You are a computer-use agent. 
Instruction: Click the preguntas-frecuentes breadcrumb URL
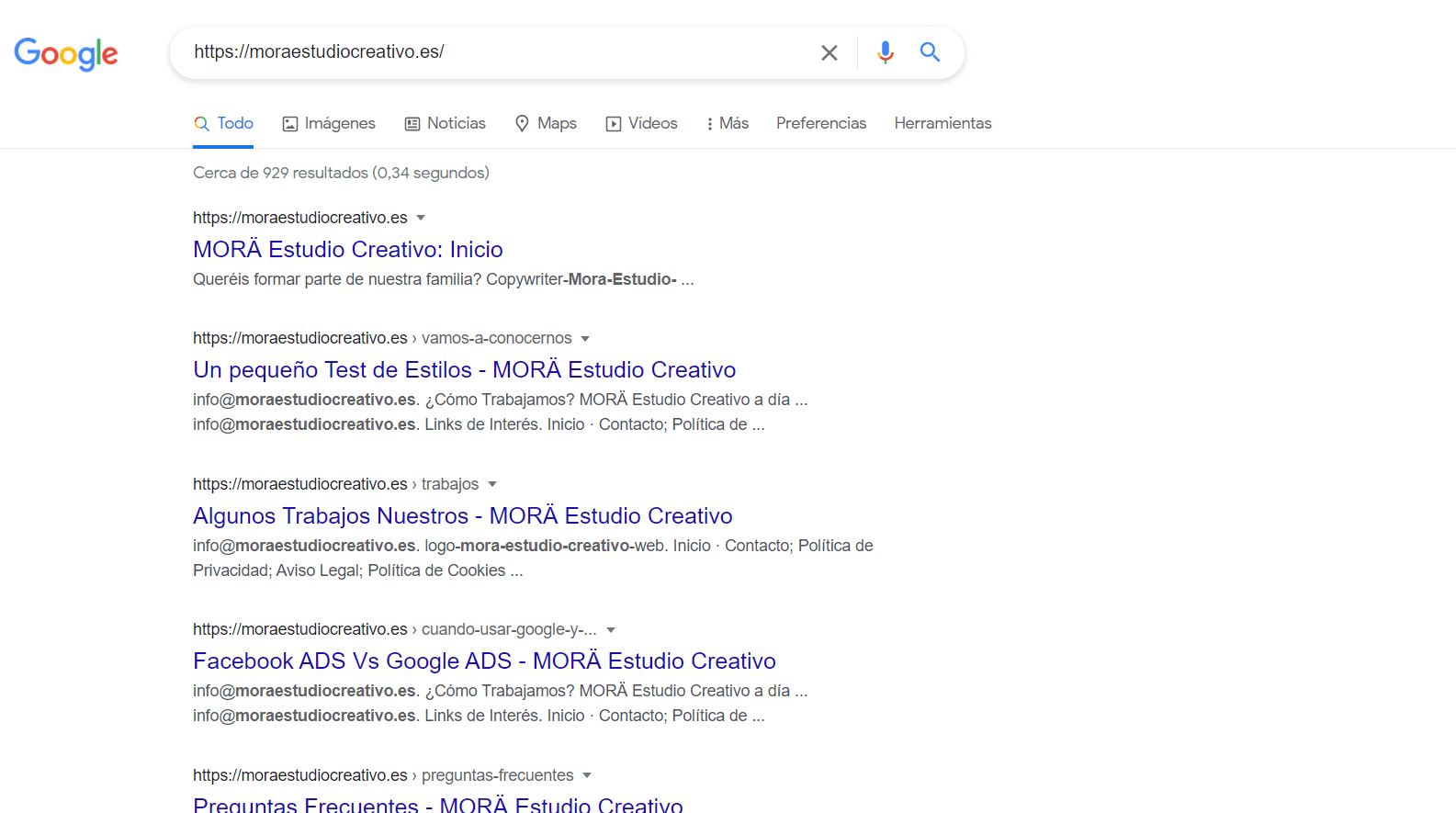[x=383, y=775]
